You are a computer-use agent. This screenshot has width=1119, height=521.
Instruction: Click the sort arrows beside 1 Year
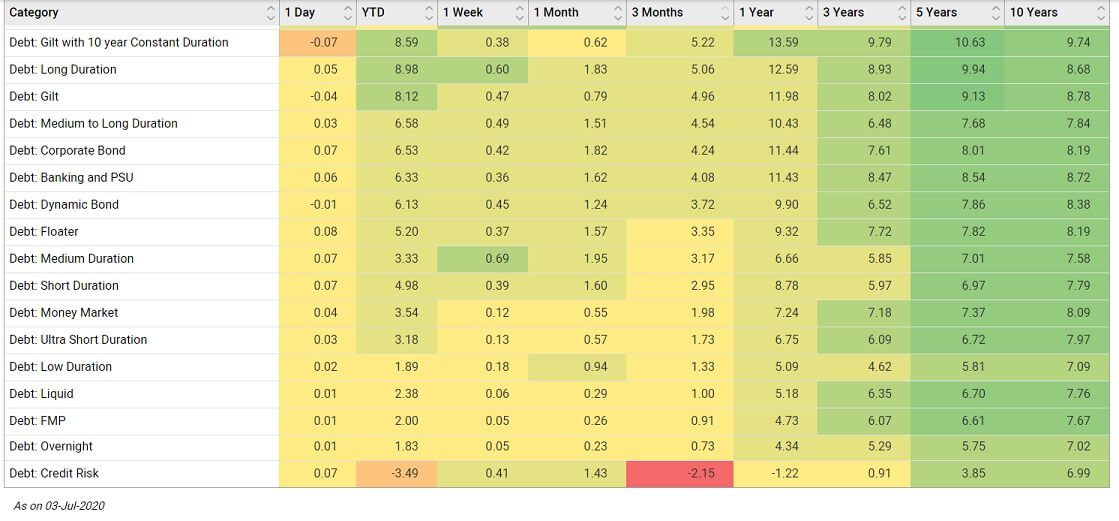(x=808, y=13)
